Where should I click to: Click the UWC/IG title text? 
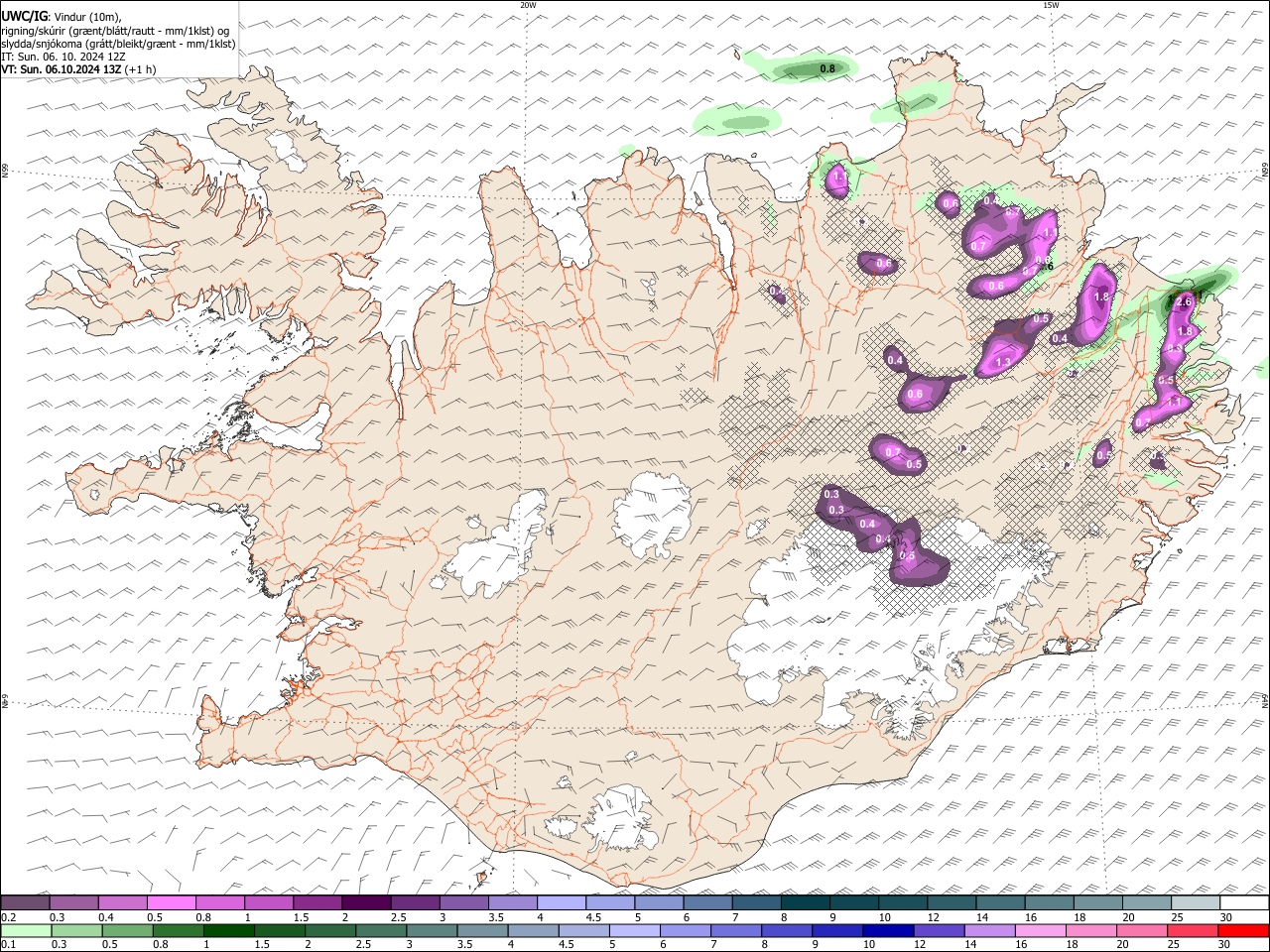pos(23,16)
